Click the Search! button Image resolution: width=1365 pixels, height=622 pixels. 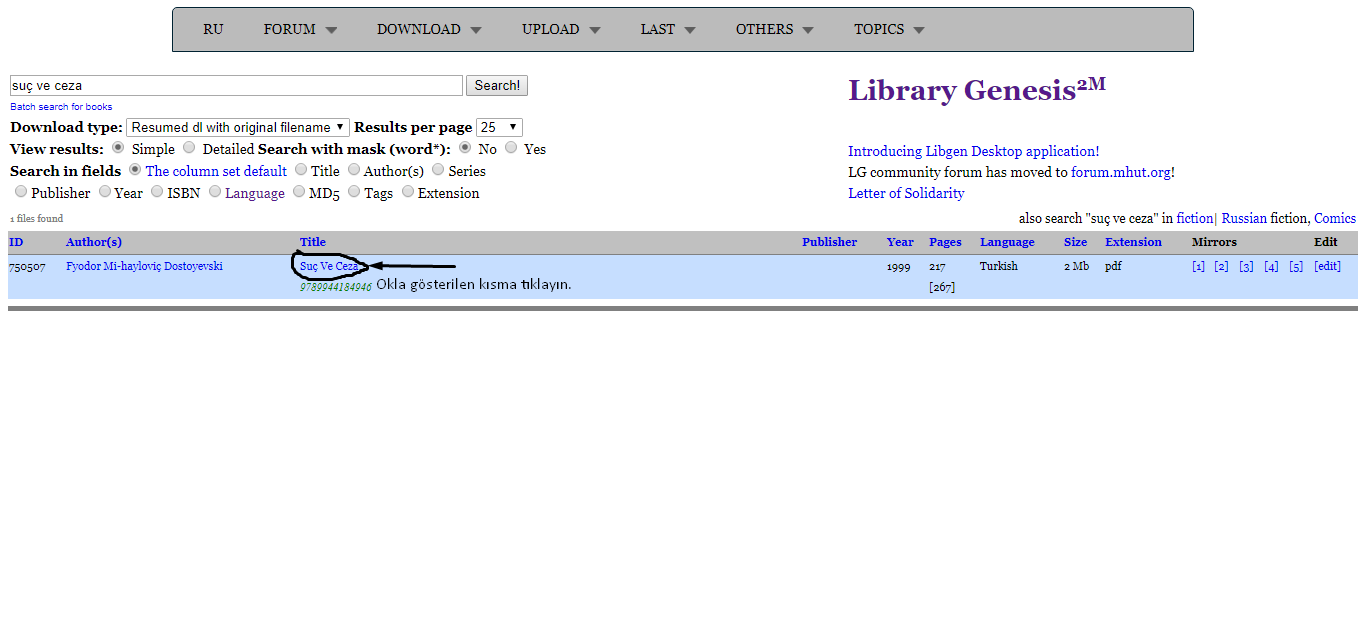coord(497,86)
